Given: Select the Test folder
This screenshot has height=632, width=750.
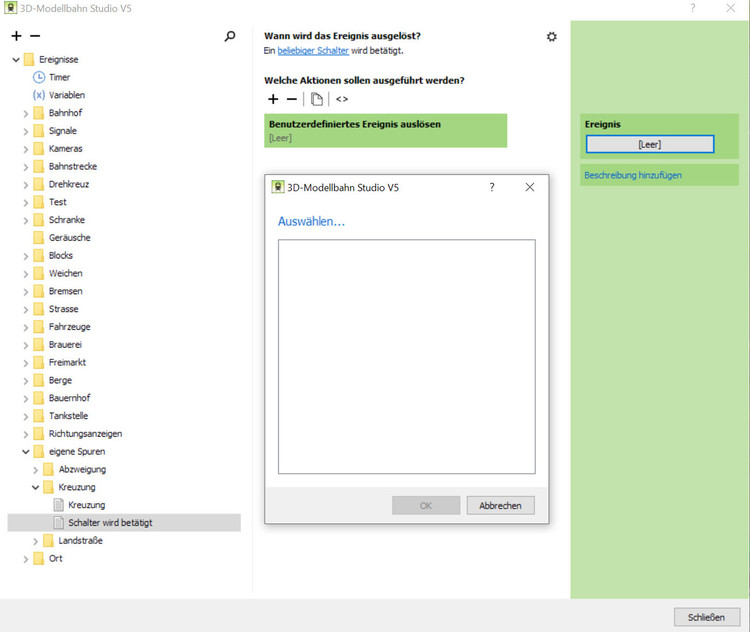Looking at the screenshot, I should pos(57,202).
